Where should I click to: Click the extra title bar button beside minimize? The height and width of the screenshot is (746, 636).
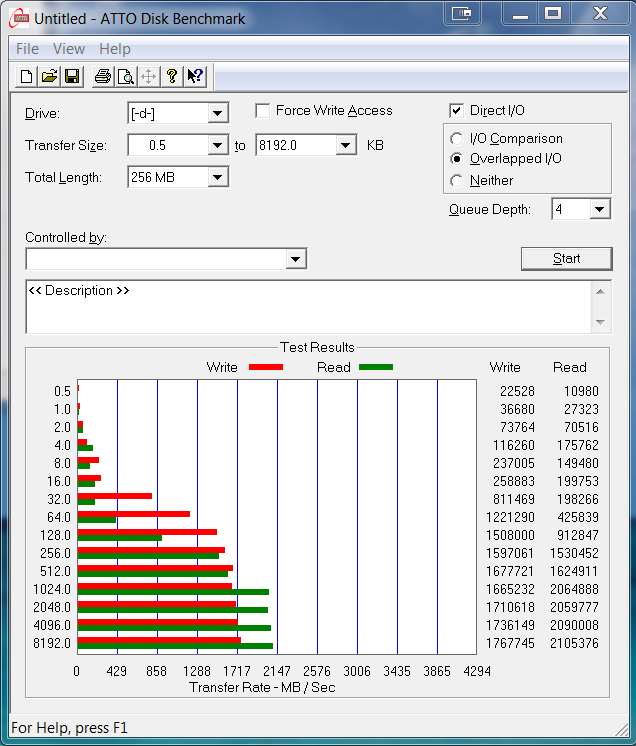[x=461, y=13]
